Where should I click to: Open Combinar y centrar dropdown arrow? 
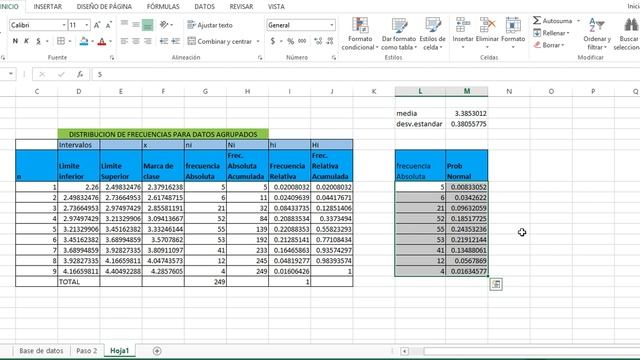point(258,42)
